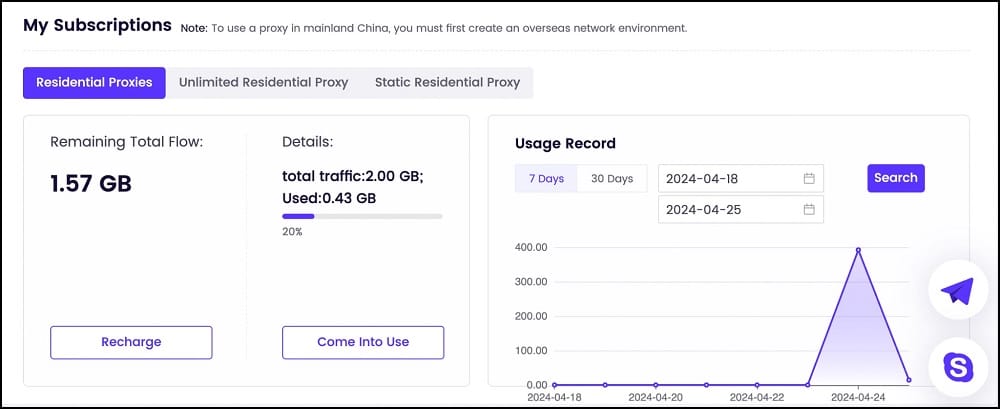Open the Skype contact icon
This screenshot has height=409, width=1000.
(959, 368)
